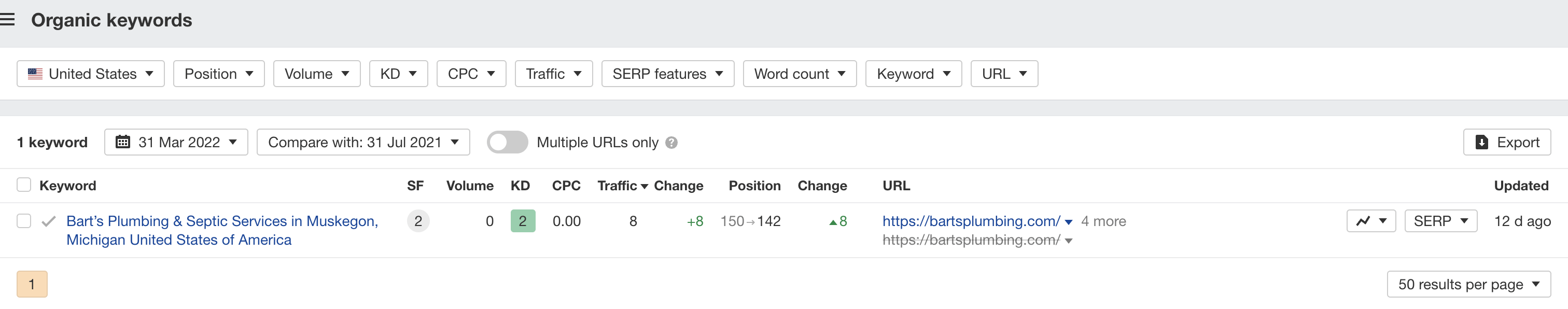Click the calendar icon on date picker
This screenshot has height=309, width=1568.
123,142
